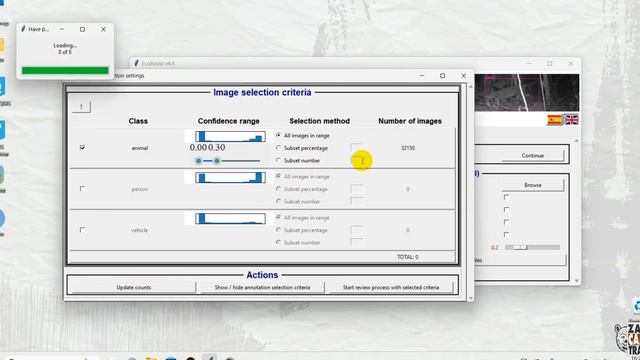Click Show / hide annotation selection criteria

tap(262, 287)
